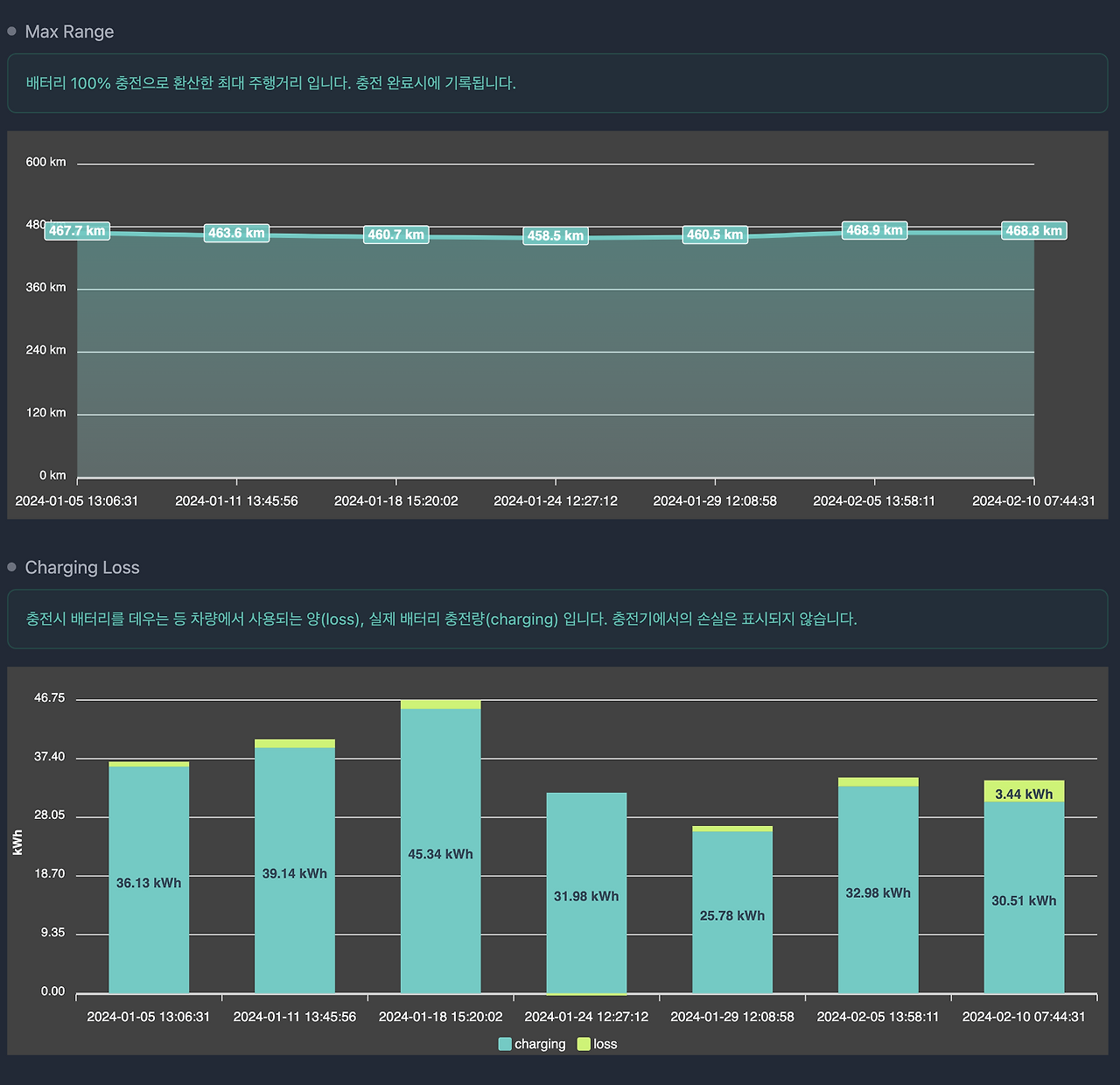Click 2024-02-10 07:44:31 on Max Range axis
This screenshot has width=1120, height=1085.
coord(1034,500)
